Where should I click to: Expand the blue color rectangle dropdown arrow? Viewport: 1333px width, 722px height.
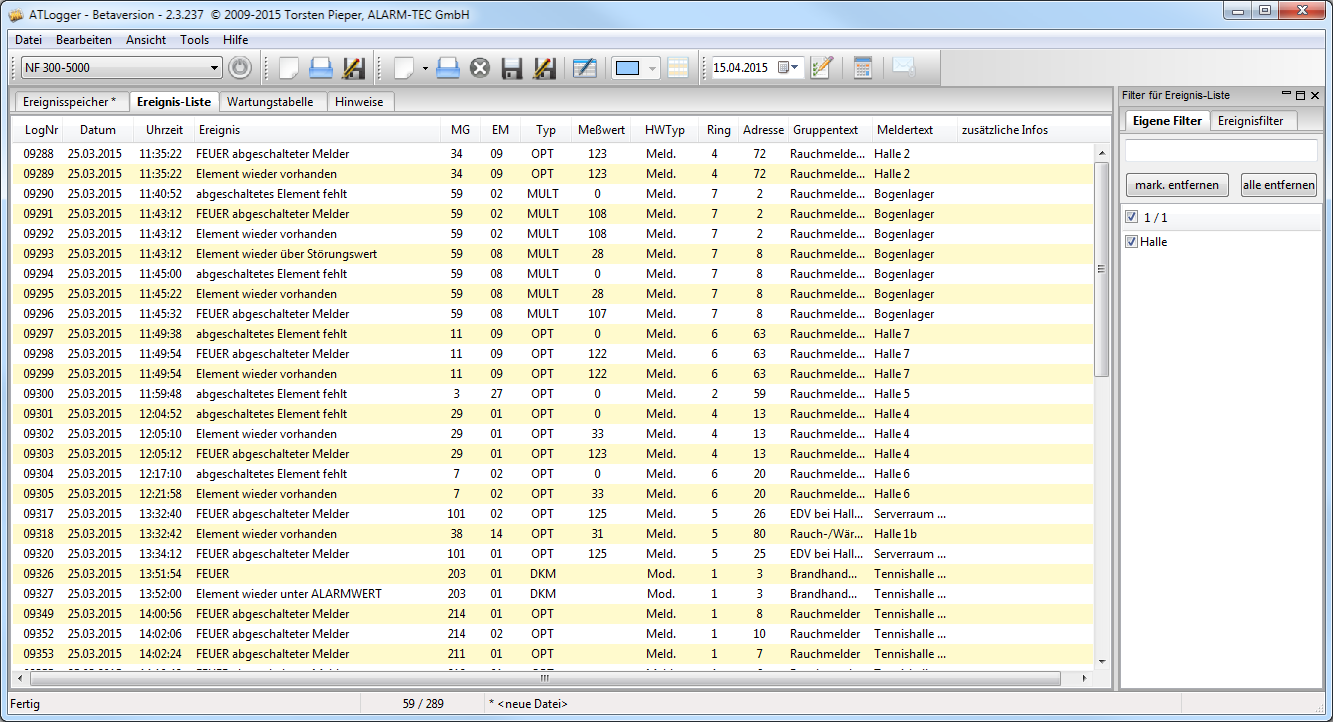click(x=653, y=68)
